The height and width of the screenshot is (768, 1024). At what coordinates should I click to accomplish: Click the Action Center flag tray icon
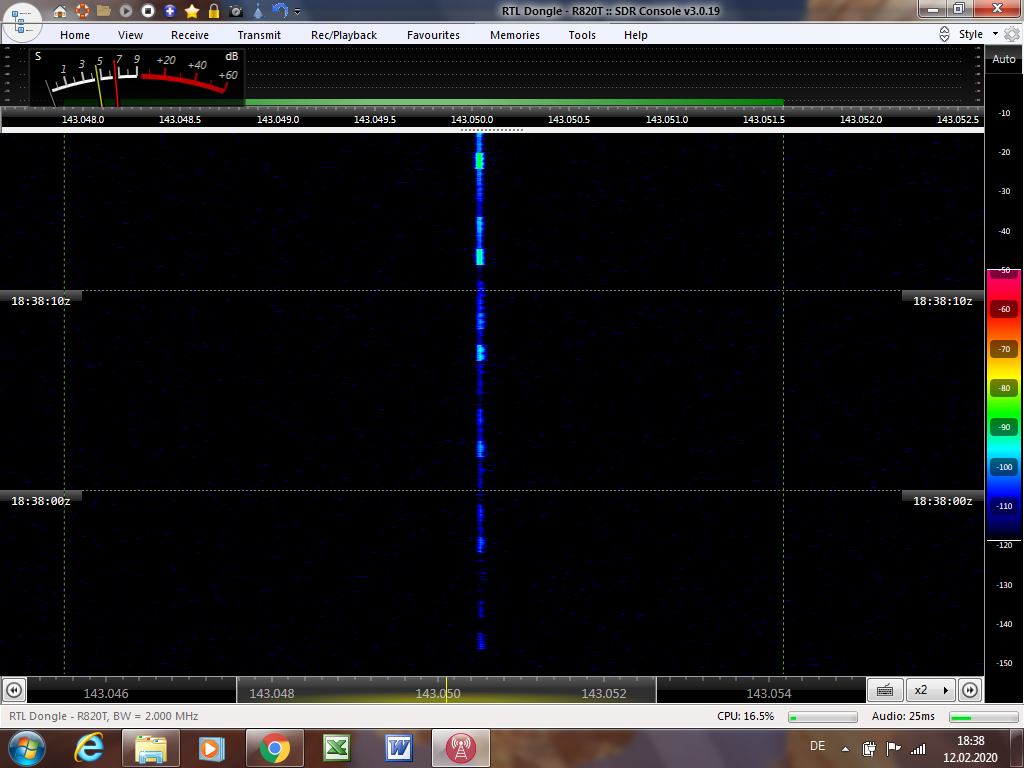coord(893,748)
